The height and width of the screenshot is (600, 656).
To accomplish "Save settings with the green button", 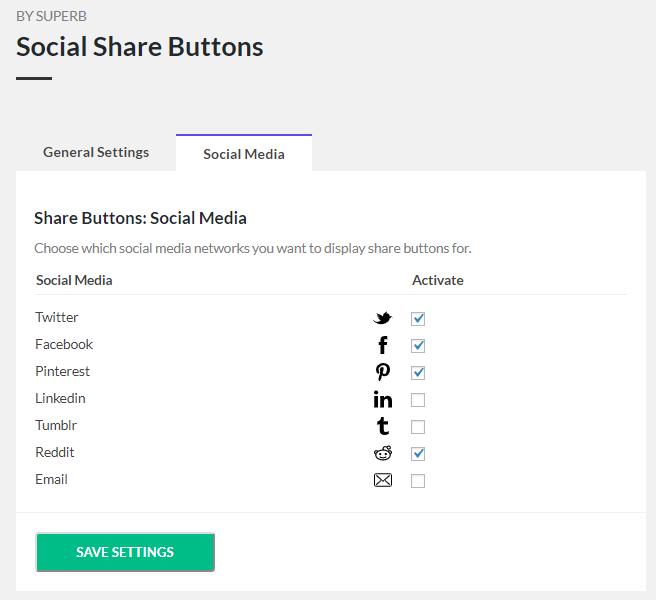I will [125, 552].
